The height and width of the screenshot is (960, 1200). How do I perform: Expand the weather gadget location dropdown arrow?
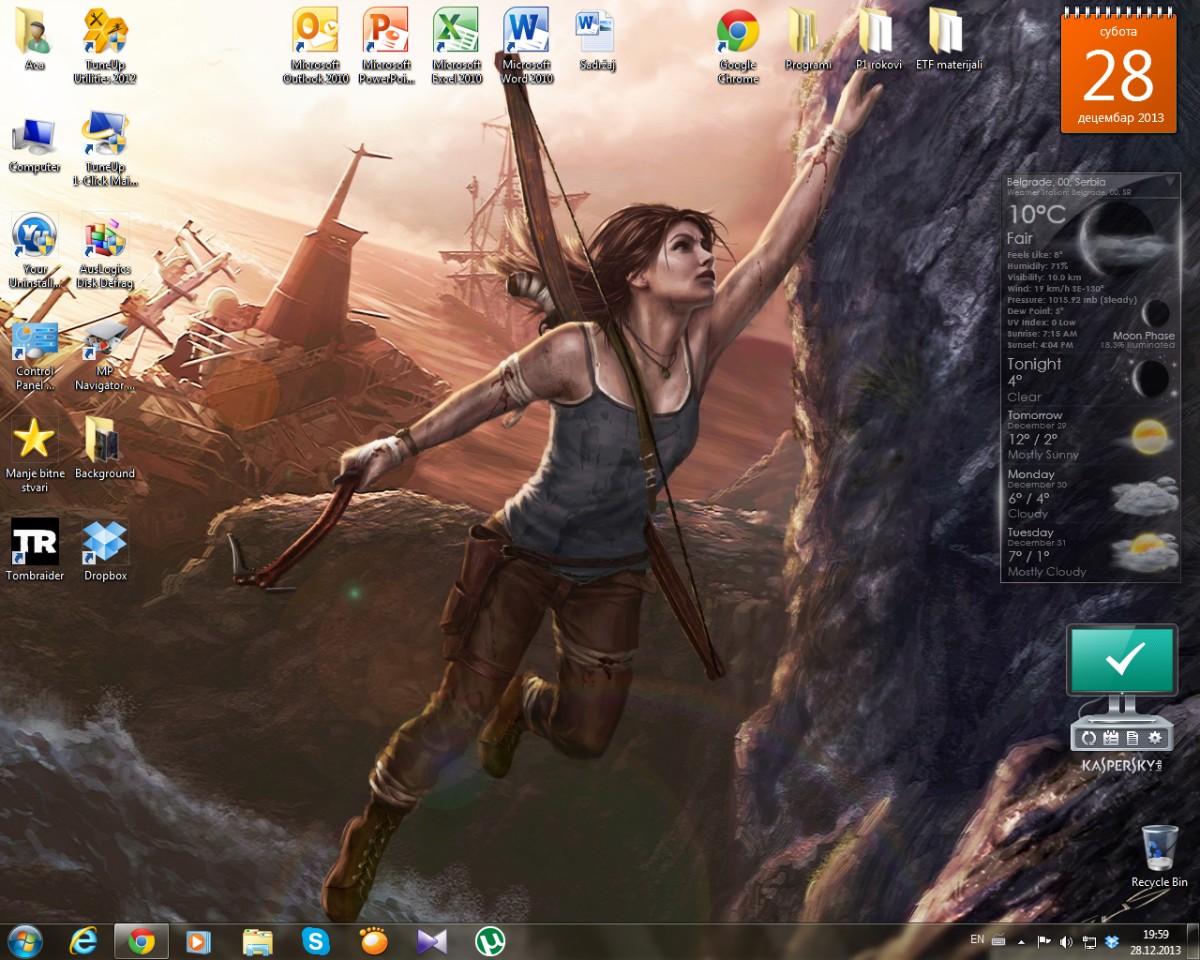pos(1170,182)
